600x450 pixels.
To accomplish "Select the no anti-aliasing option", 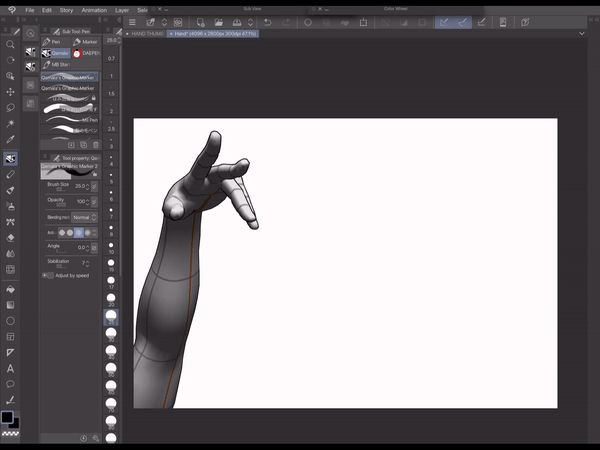I will tap(62, 233).
